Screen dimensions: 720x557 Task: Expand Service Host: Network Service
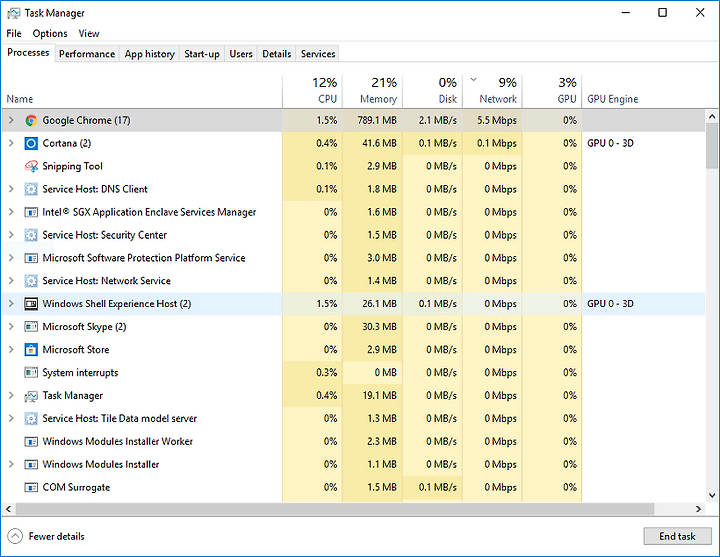11,281
